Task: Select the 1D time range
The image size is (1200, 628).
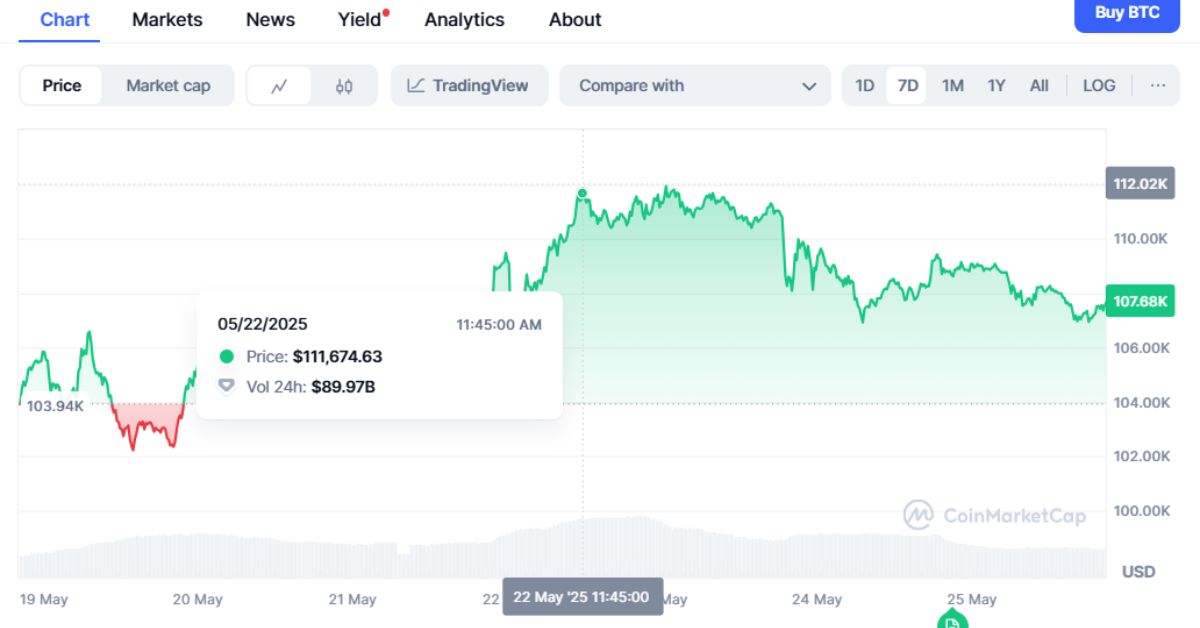Action: (x=865, y=86)
